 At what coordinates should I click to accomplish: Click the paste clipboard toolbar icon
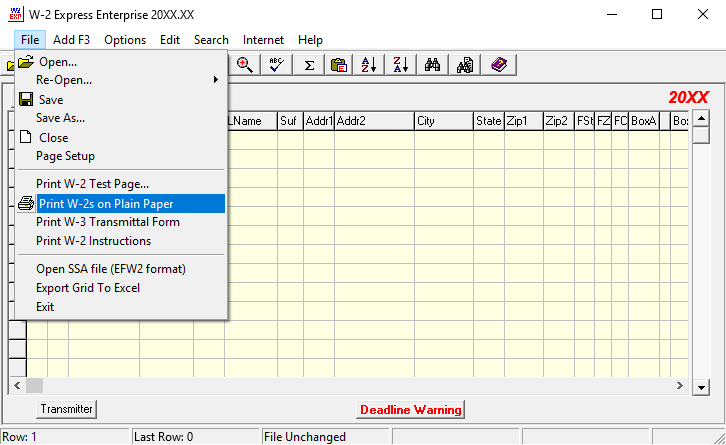[x=339, y=65]
